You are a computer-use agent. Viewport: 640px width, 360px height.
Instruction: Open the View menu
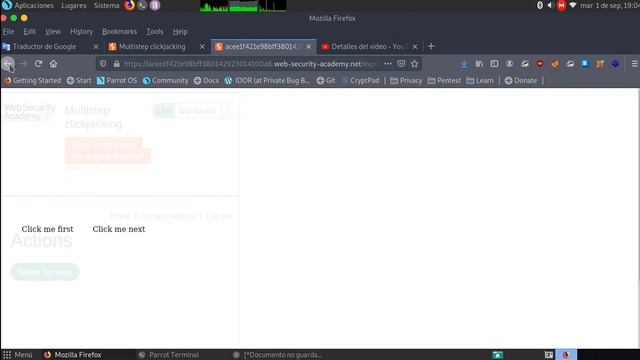point(53,31)
